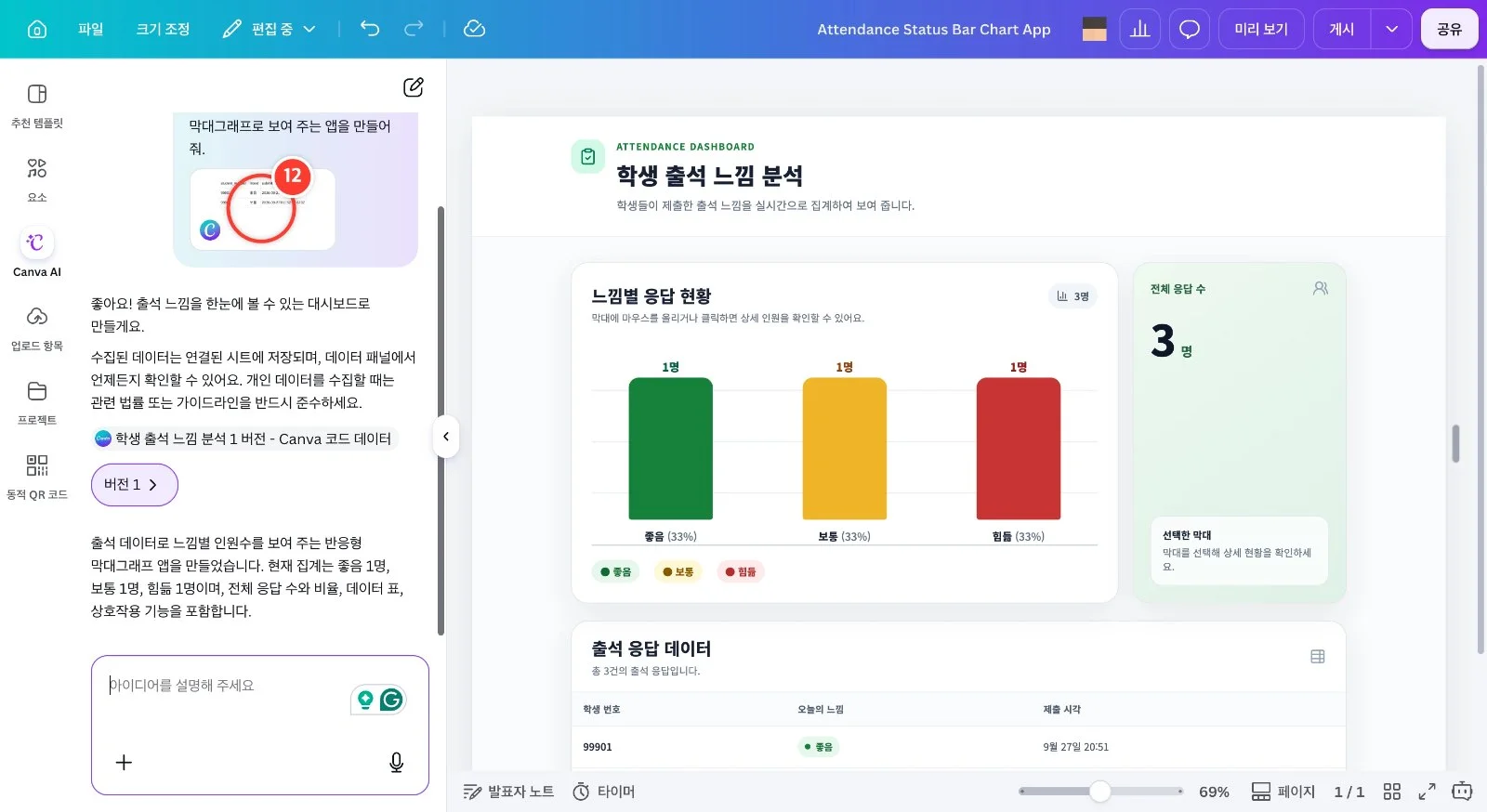Viewport: 1487px width, 812px height.
Task: Start a new chat with edit icon
Action: click(414, 87)
